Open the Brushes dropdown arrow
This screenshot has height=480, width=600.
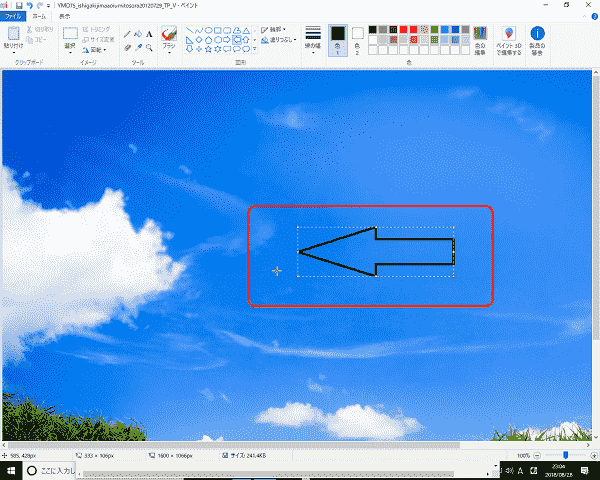(x=169, y=52)
